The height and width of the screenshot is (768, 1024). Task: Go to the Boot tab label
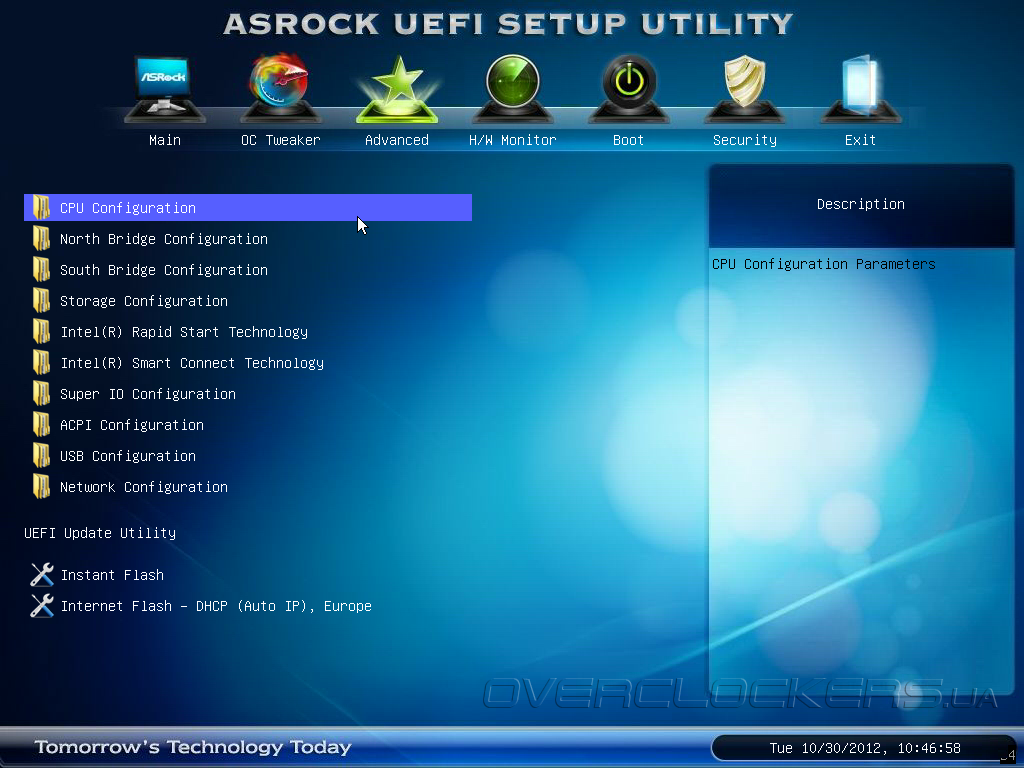[x=628, y=140]
